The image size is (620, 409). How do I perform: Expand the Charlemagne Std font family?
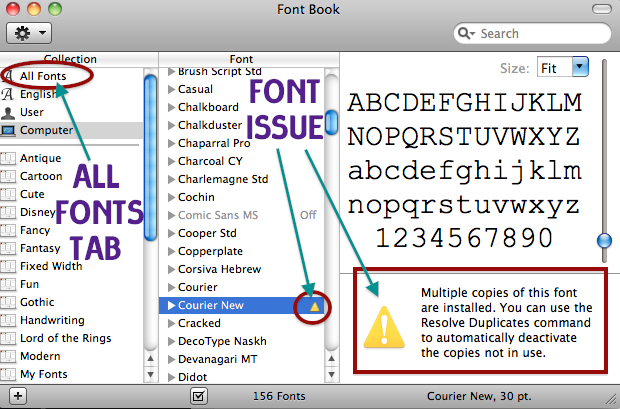[x=171, y=179]
